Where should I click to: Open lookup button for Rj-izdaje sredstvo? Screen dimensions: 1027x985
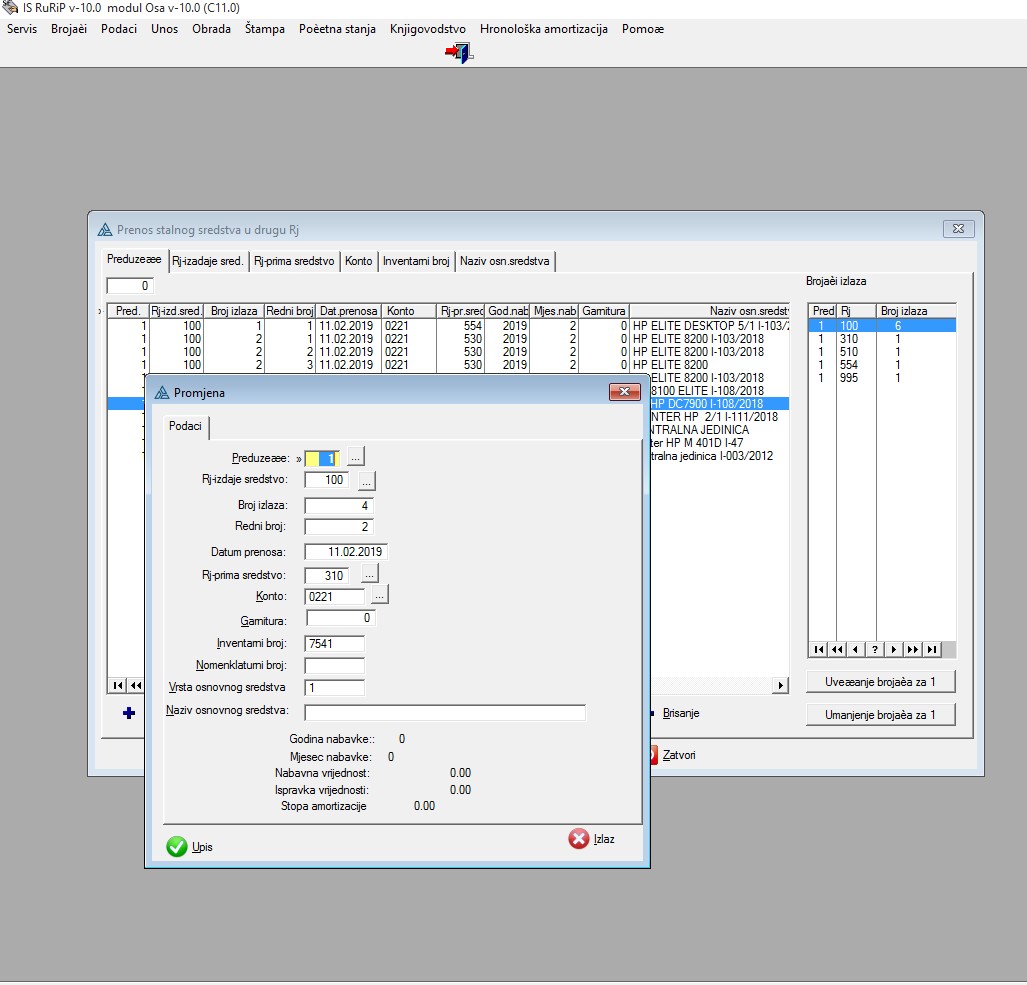pyautogui.click(x=367, y=481)
